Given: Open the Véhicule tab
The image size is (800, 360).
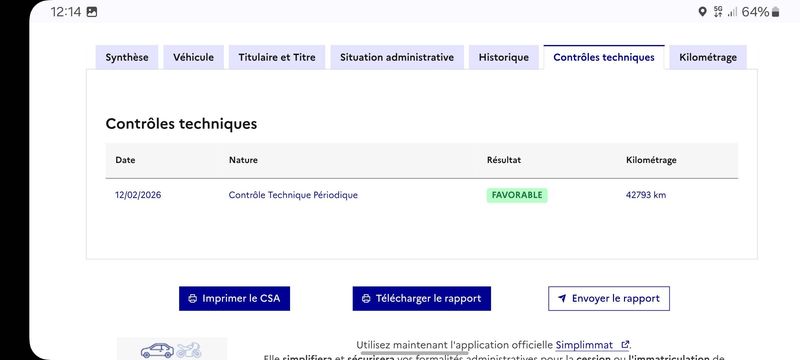Looking at the screenshot, I should 193,57.
